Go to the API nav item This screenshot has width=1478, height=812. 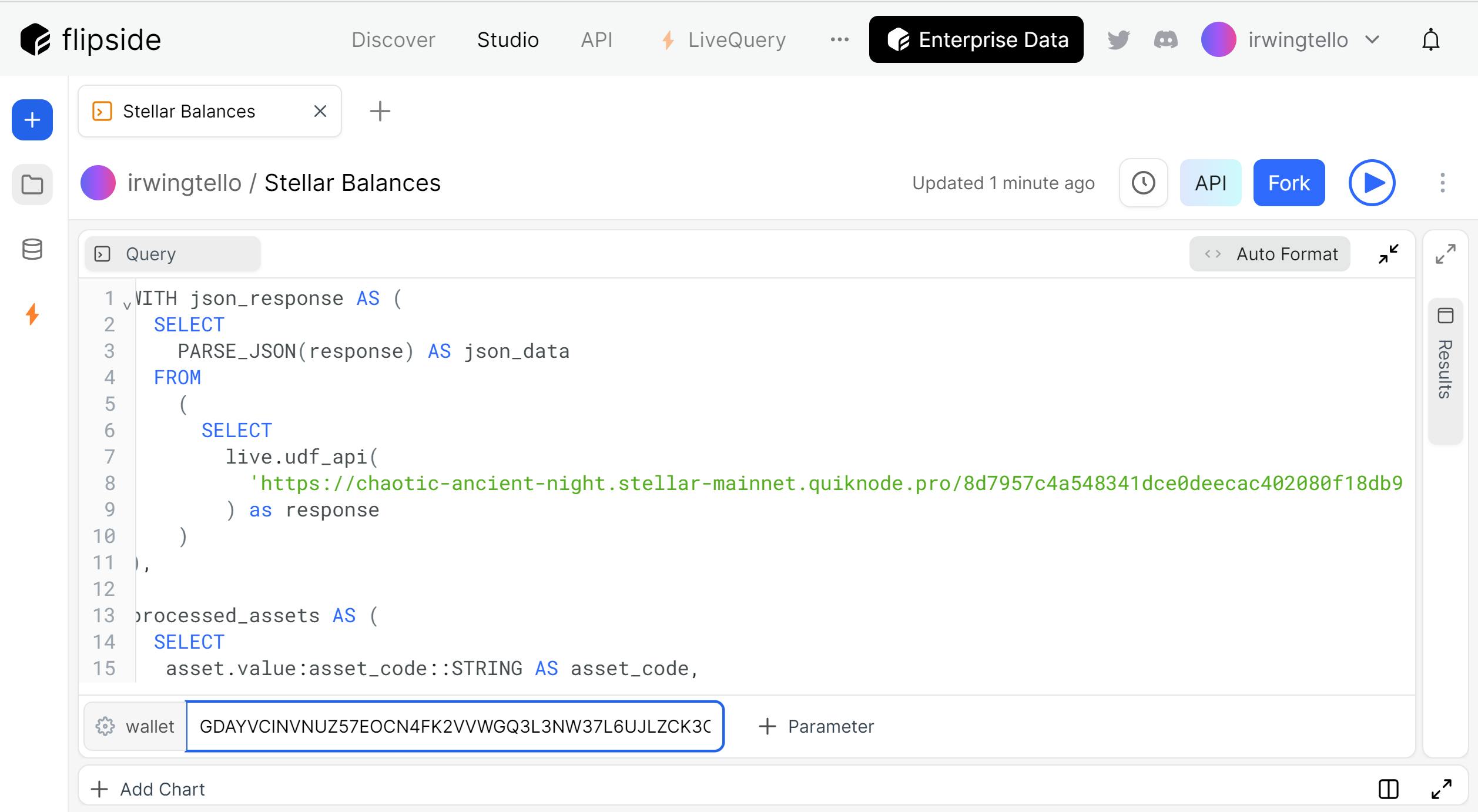click(596, 39)
